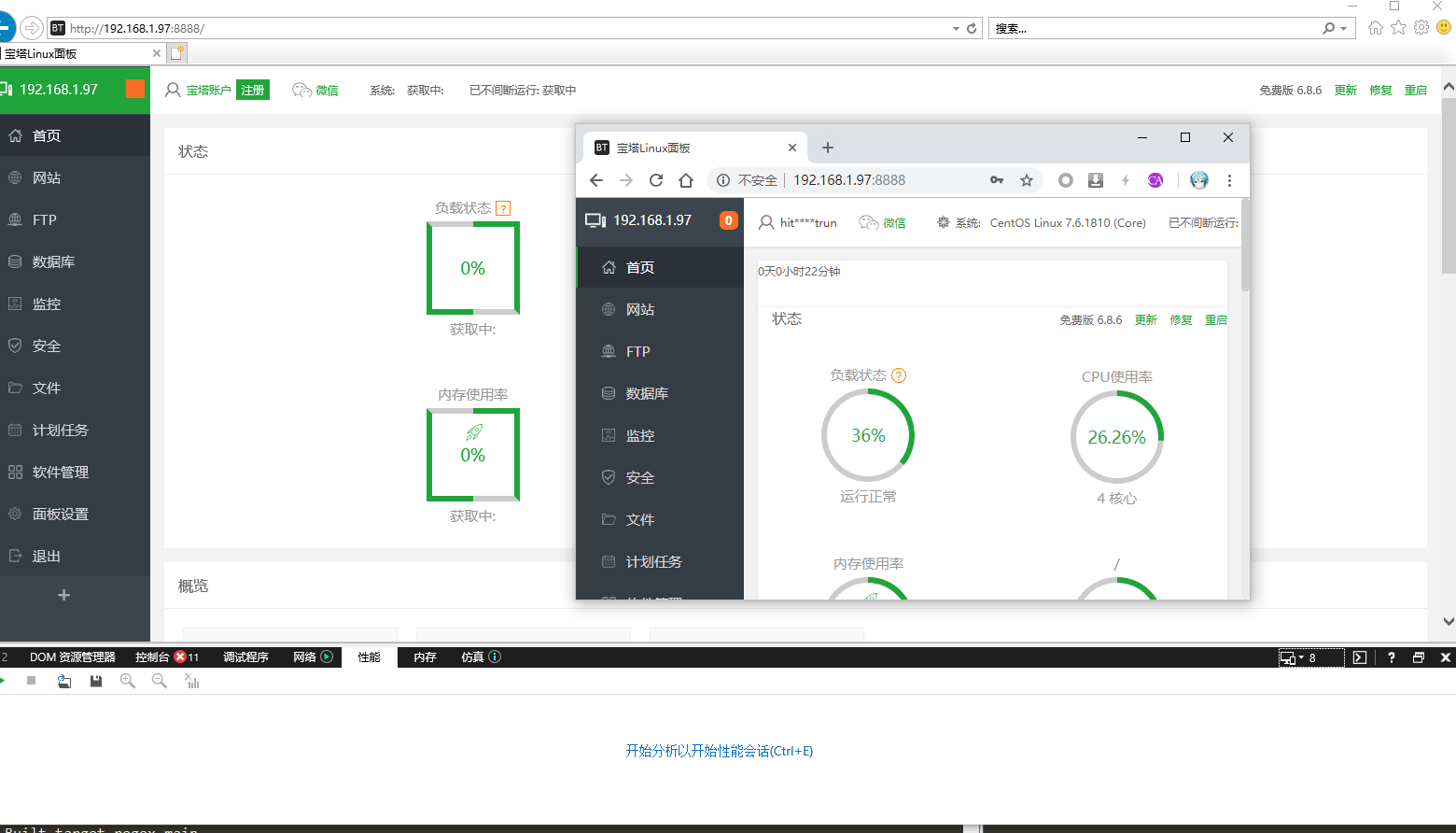
Task: Click the search magnifier in IE search box
Action: [1328, 28]
